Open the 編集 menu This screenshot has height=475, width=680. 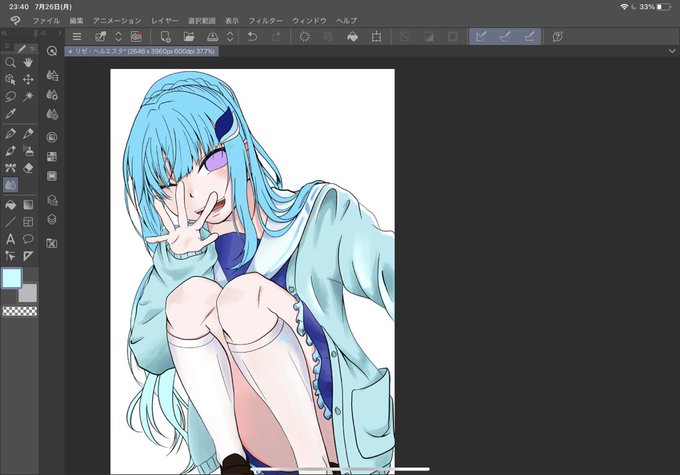(x=76, y=20)
